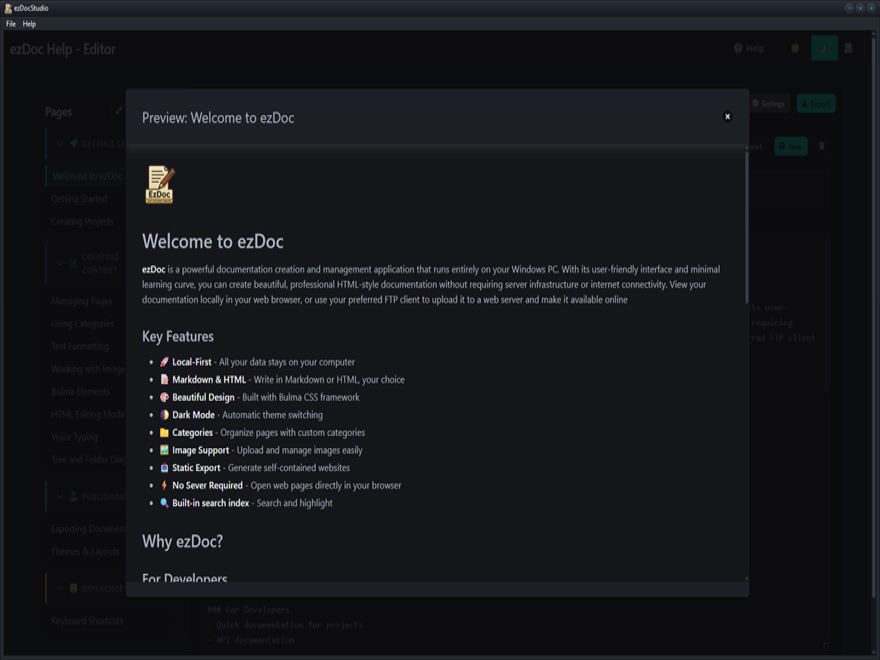This screenshot has height=660, width=880.
Task: Click the Creating Content pencil icon
Action: click(74, 263)
